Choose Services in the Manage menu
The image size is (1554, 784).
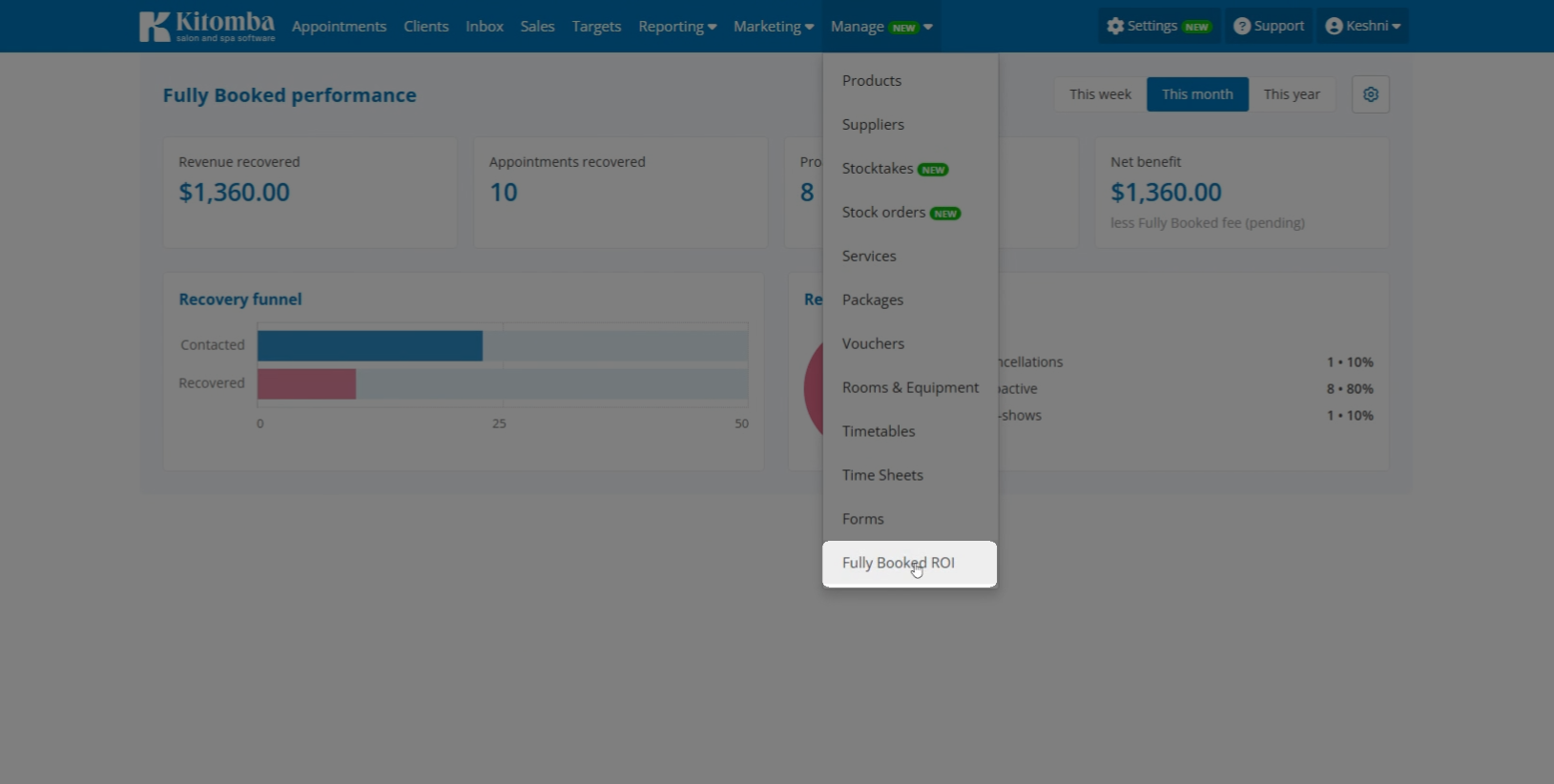coord(910,257)
